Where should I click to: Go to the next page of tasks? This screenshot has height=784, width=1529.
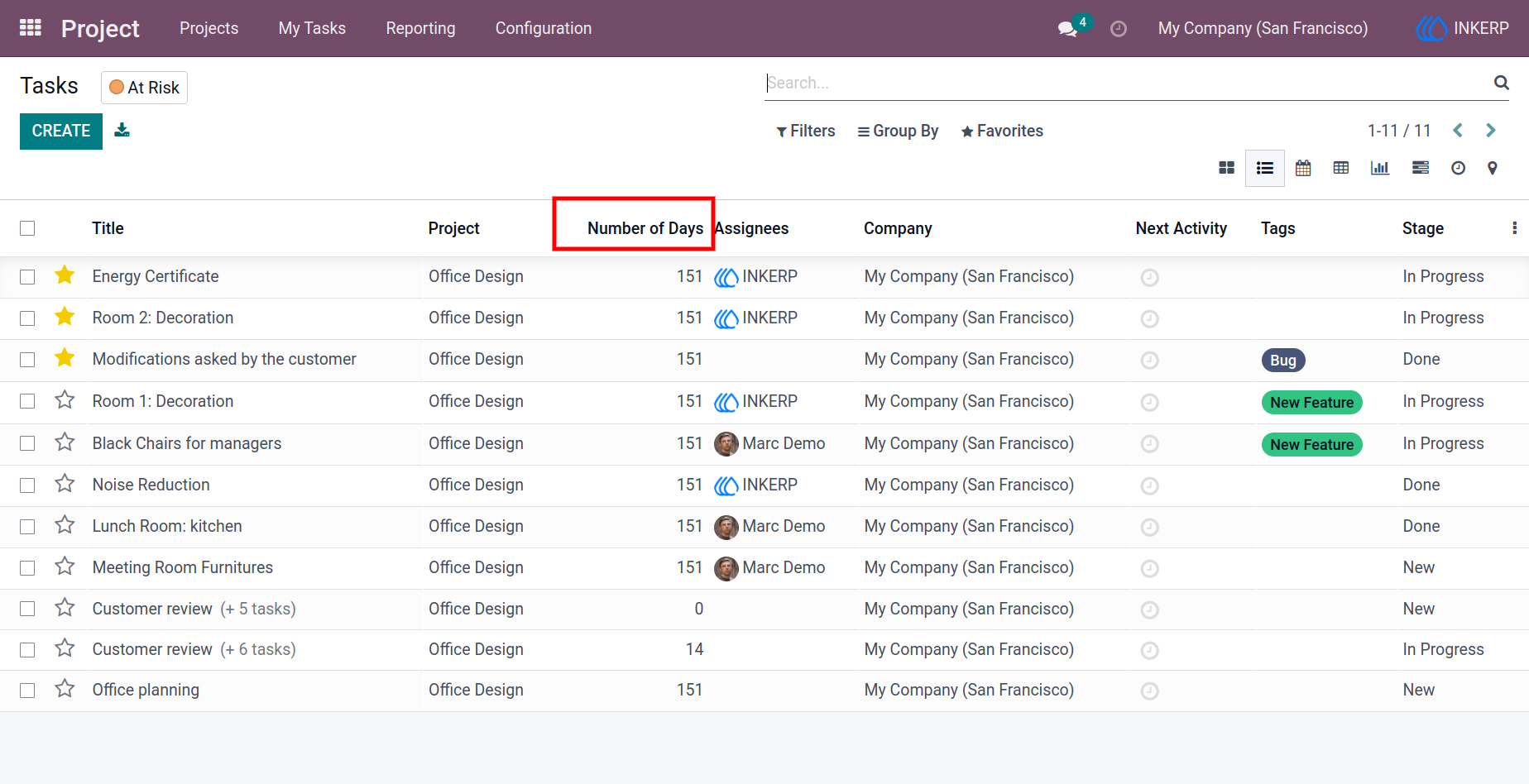pos(1491,131)
